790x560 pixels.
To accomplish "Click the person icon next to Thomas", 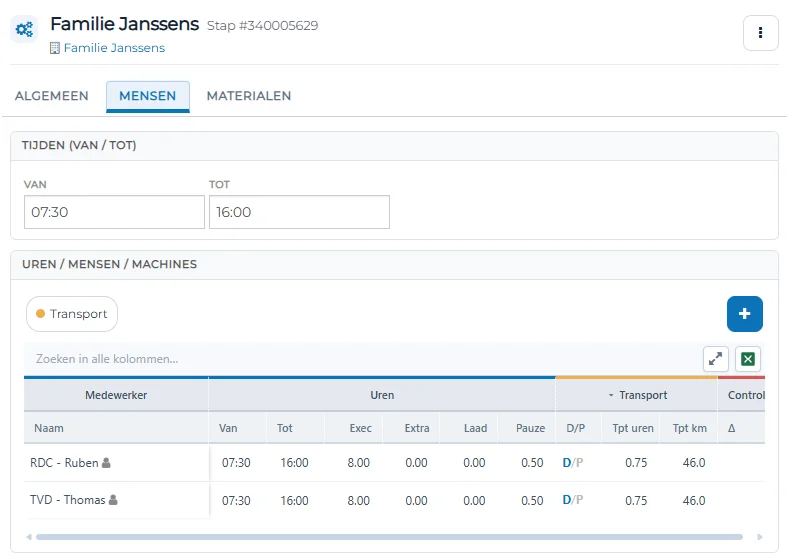I will (x=113, y=500).
